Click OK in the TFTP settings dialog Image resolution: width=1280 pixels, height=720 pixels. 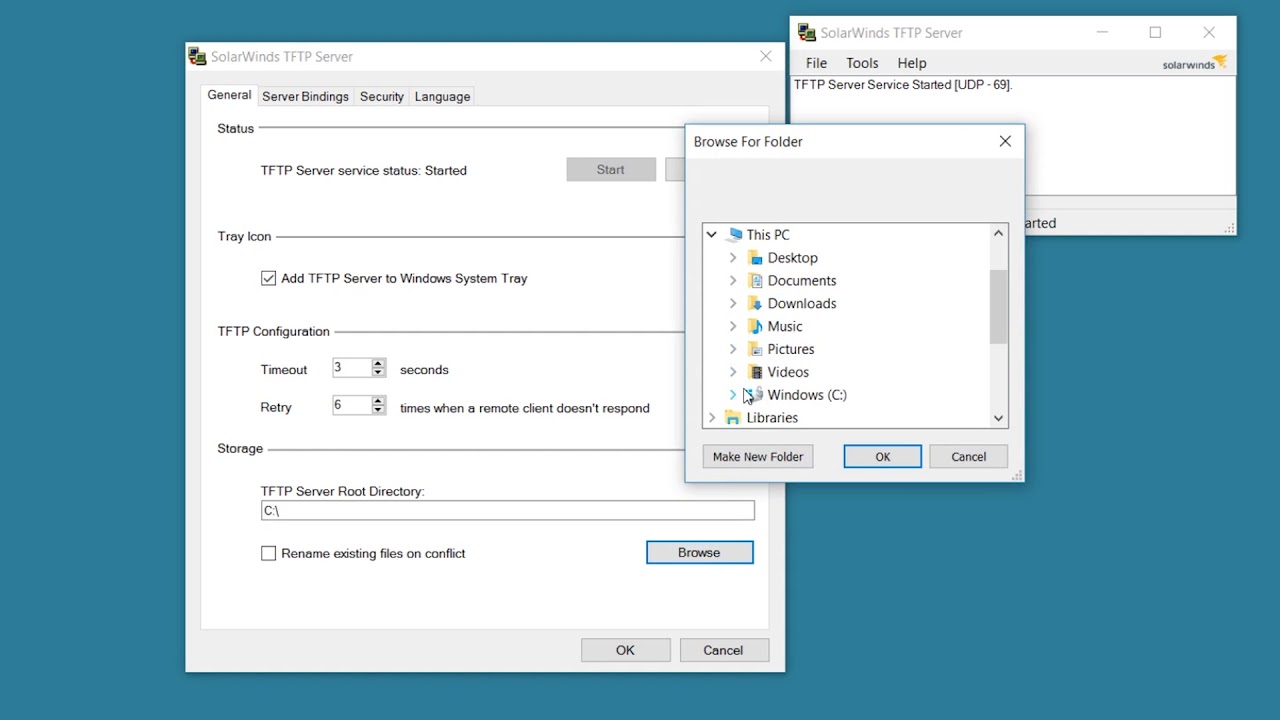click(x=625, y=650)
